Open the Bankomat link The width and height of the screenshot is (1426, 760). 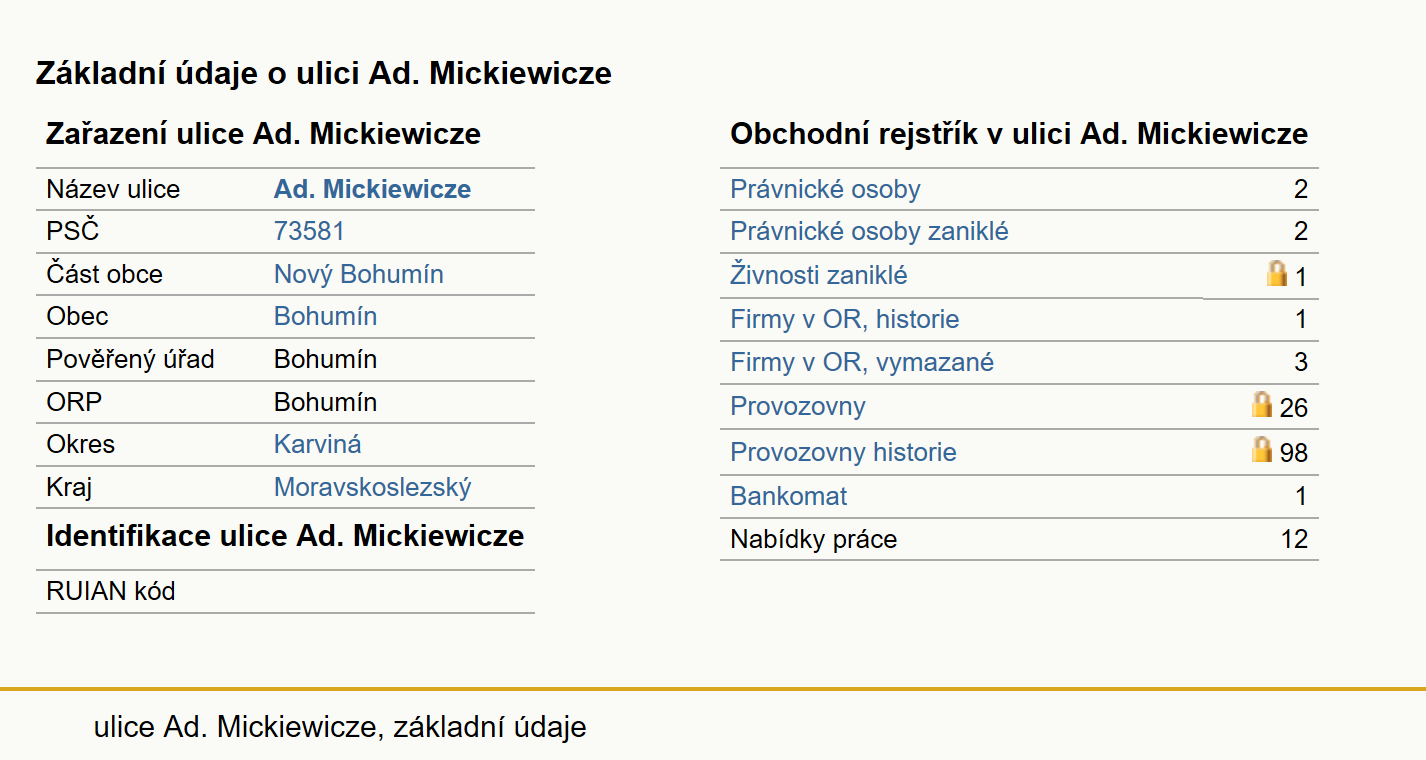pos(789,496)
